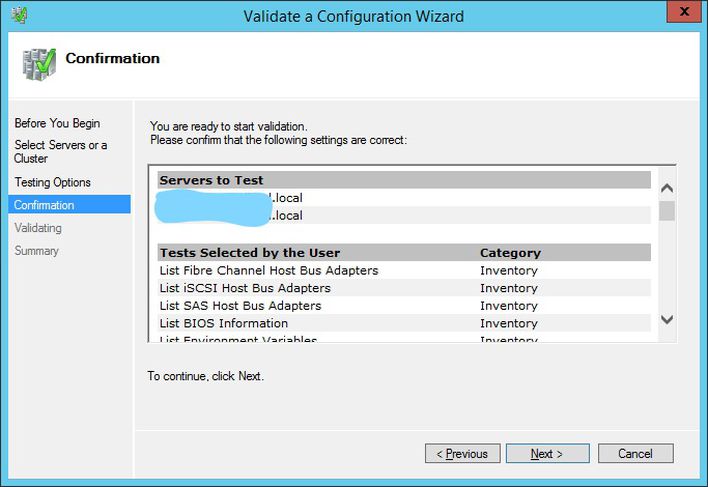This screenshot has height=487, width=708.
Task: Select List SAS Host Bus Adapters row
Action: (404, 306)
